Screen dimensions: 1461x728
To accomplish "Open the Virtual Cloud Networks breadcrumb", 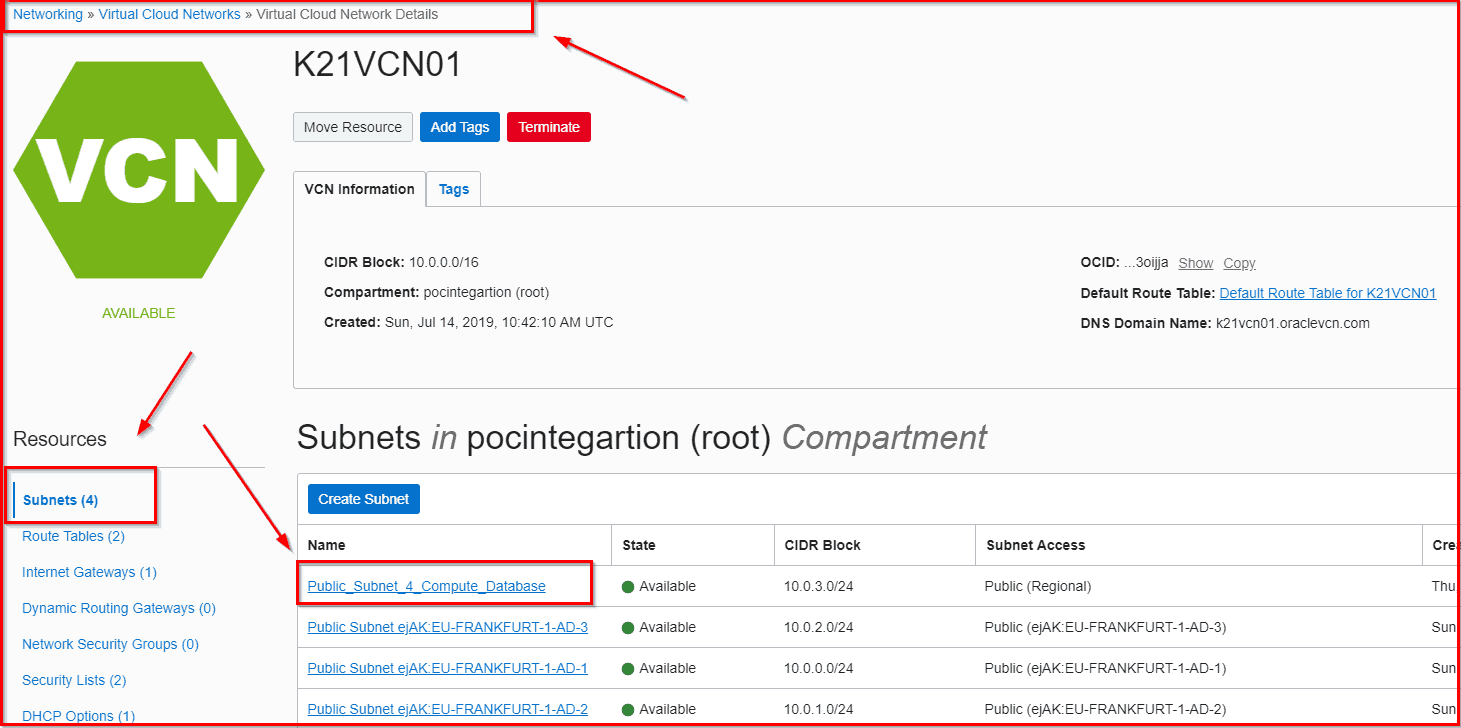I will pos(169,13).
